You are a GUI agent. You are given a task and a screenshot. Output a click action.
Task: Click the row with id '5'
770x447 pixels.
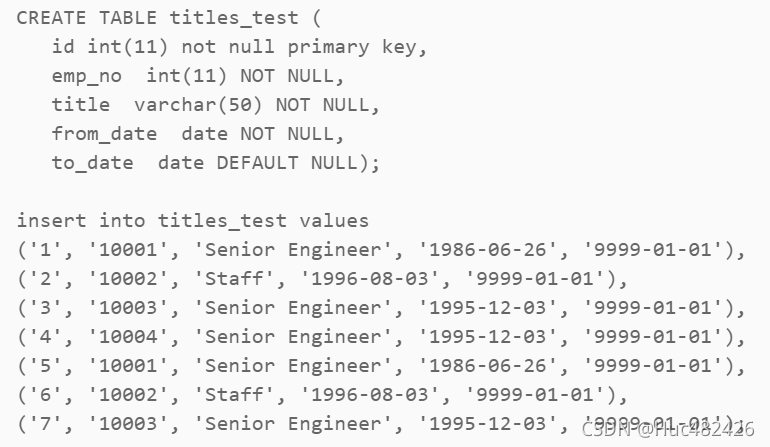(382, 366)
